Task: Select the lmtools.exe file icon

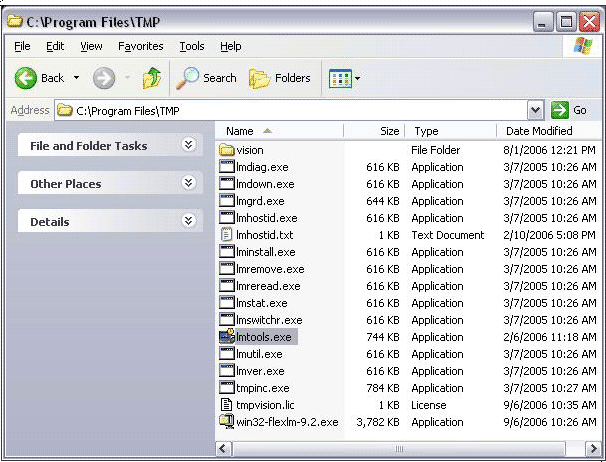Action: [x=227, y=337]
